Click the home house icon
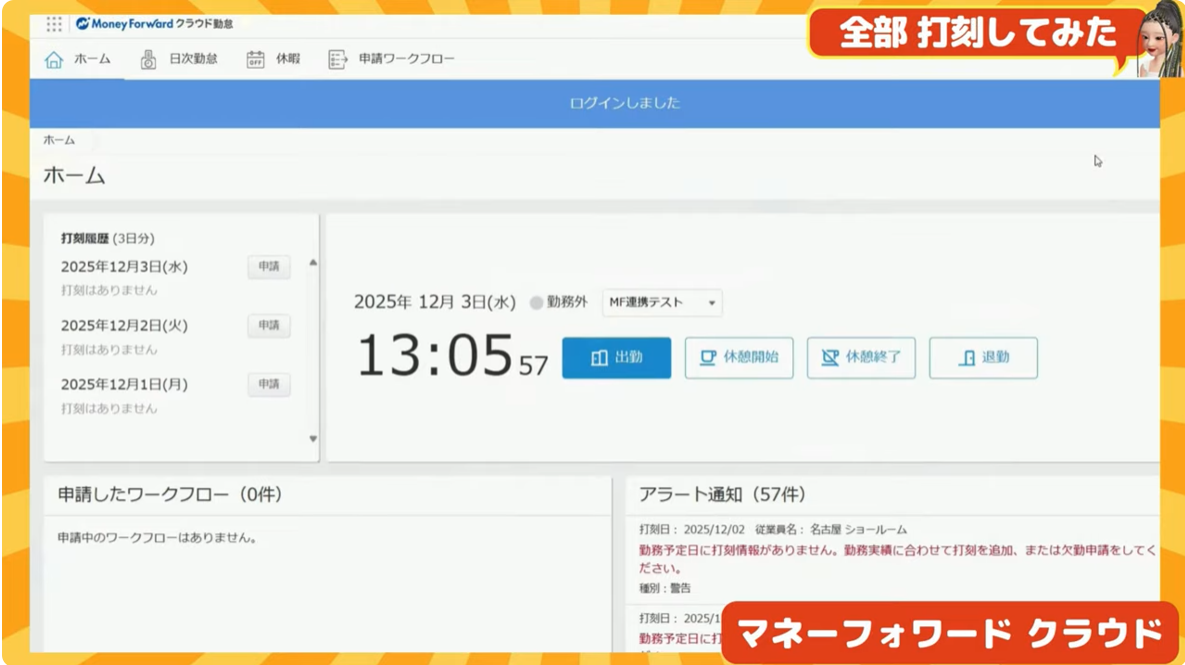Viewport: 1185px width, 665px height. [x=54, y=59]
